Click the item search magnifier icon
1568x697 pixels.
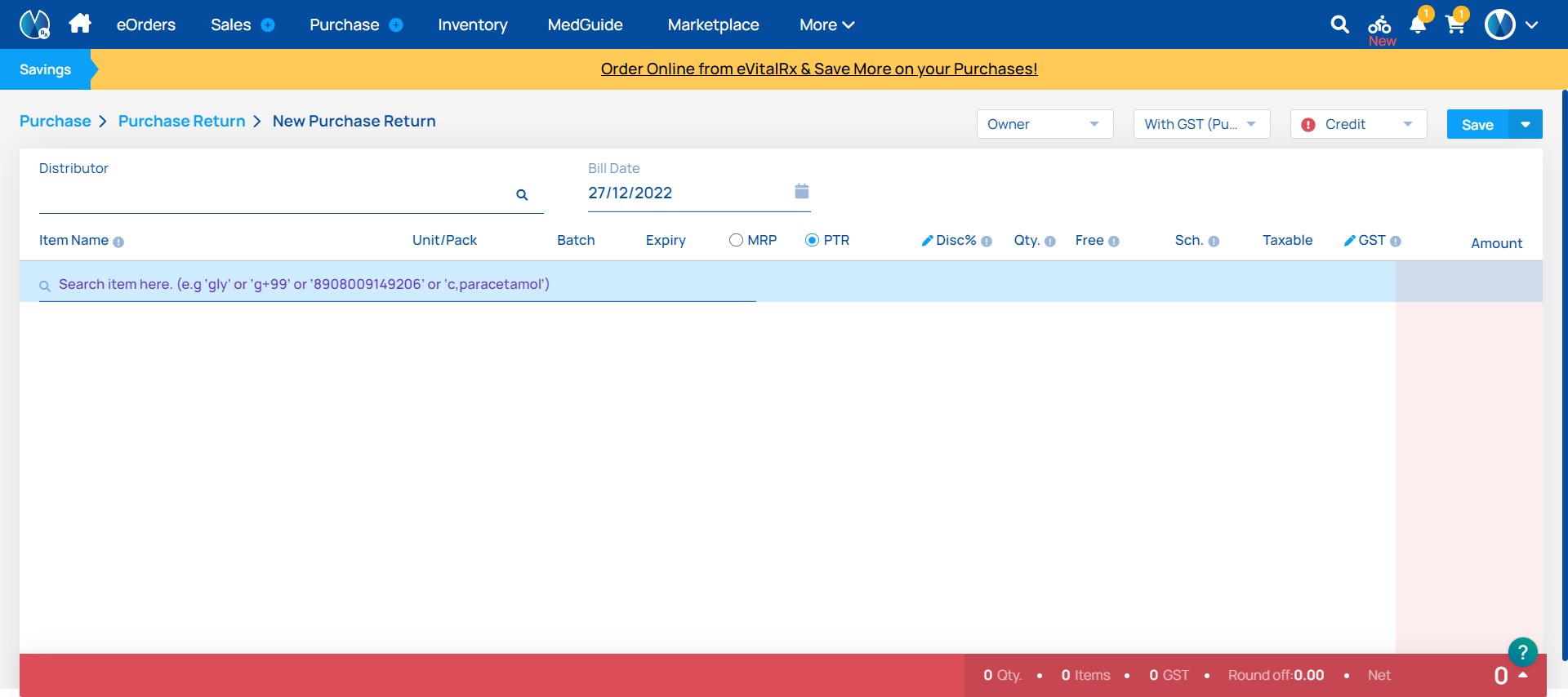tap(45, 286)
